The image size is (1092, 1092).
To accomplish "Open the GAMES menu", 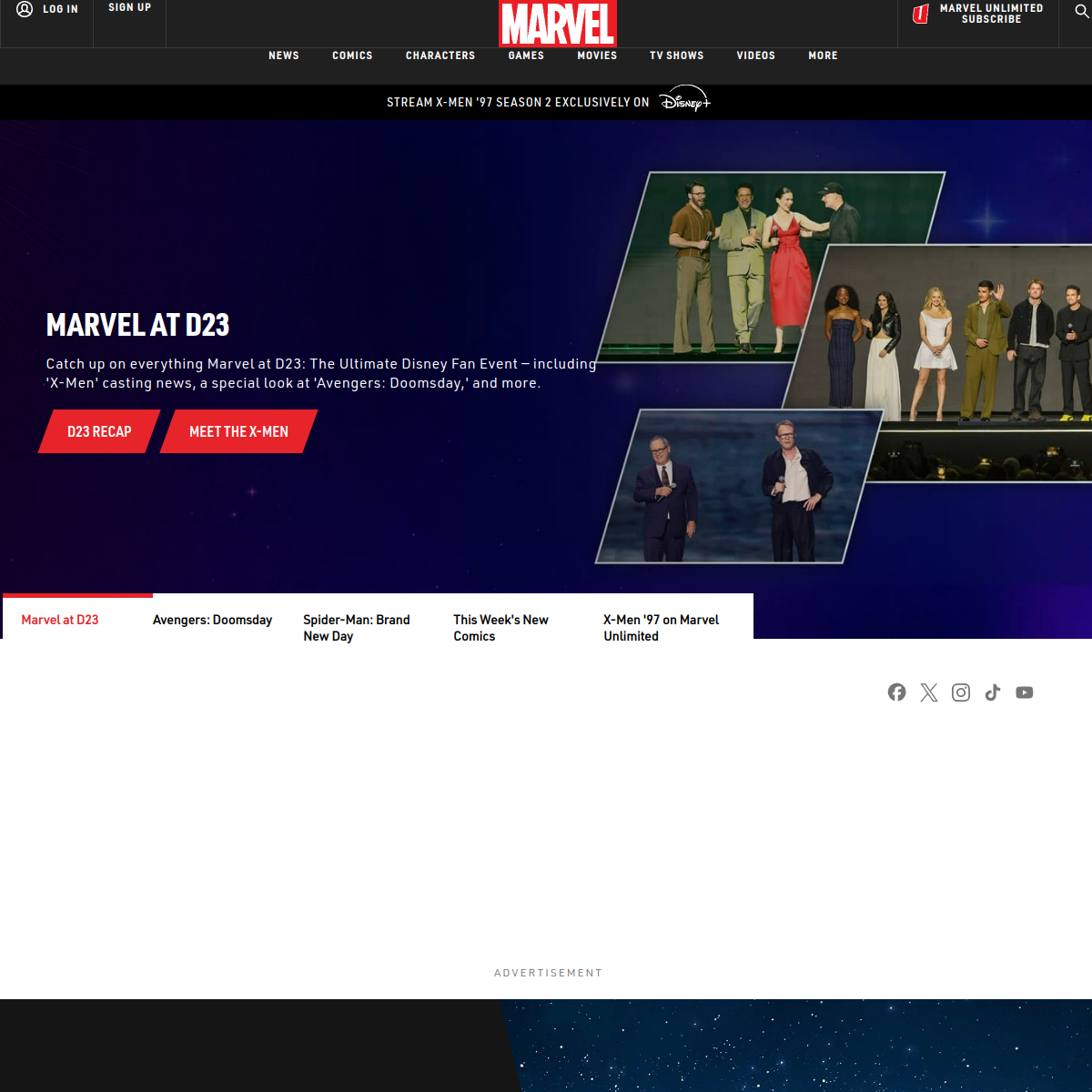I will (x=526, y=56).
